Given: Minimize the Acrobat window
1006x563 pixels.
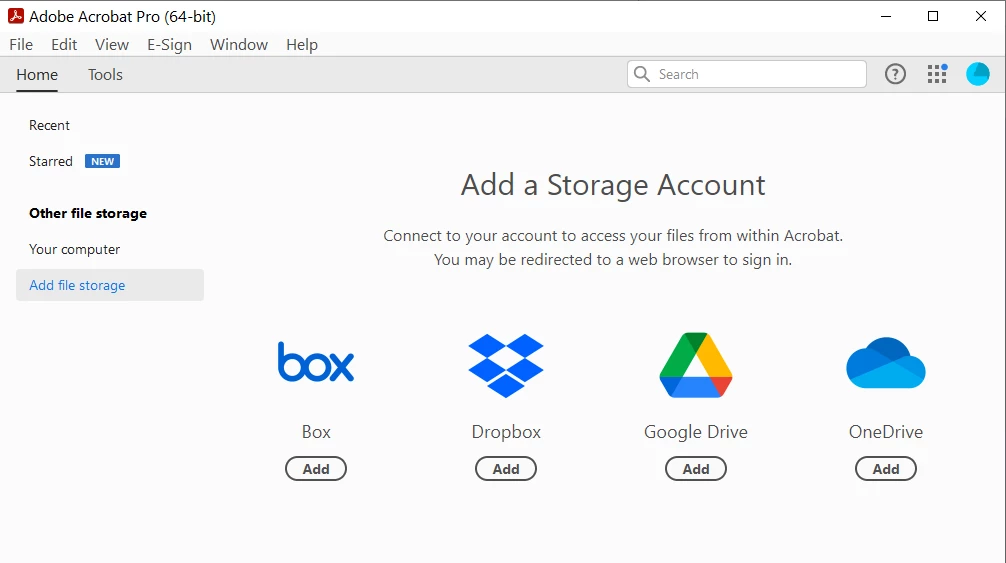Looking at the screenshot, I should pos(886,16).
